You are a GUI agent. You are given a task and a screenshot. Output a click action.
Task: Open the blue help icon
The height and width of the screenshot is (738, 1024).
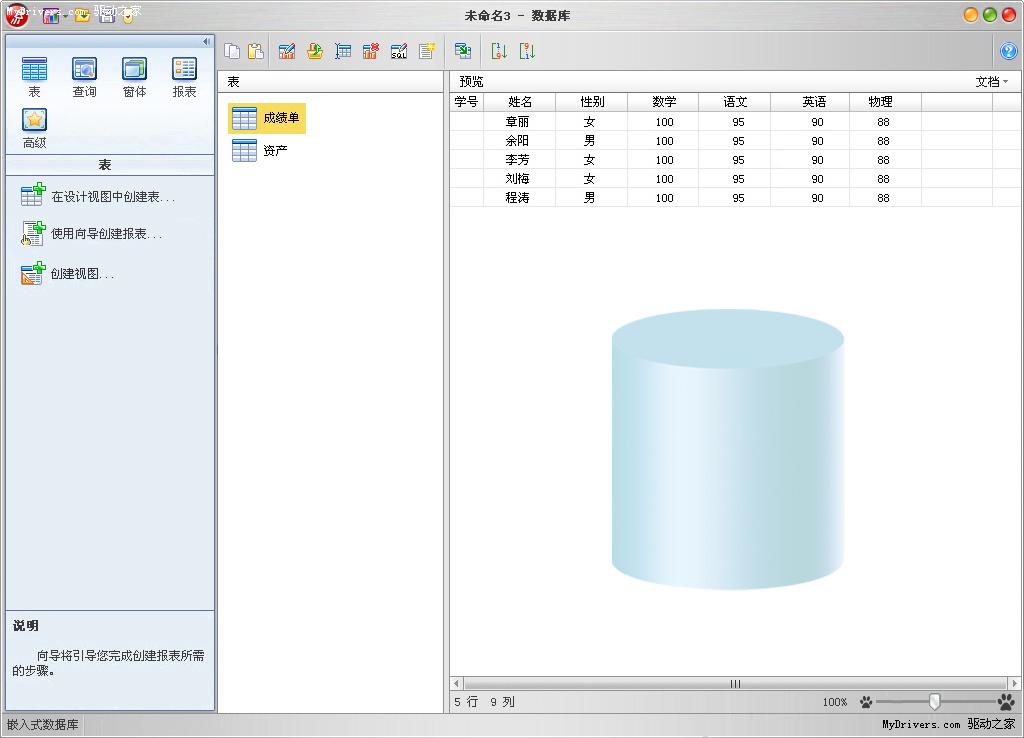pos(1009,51)
